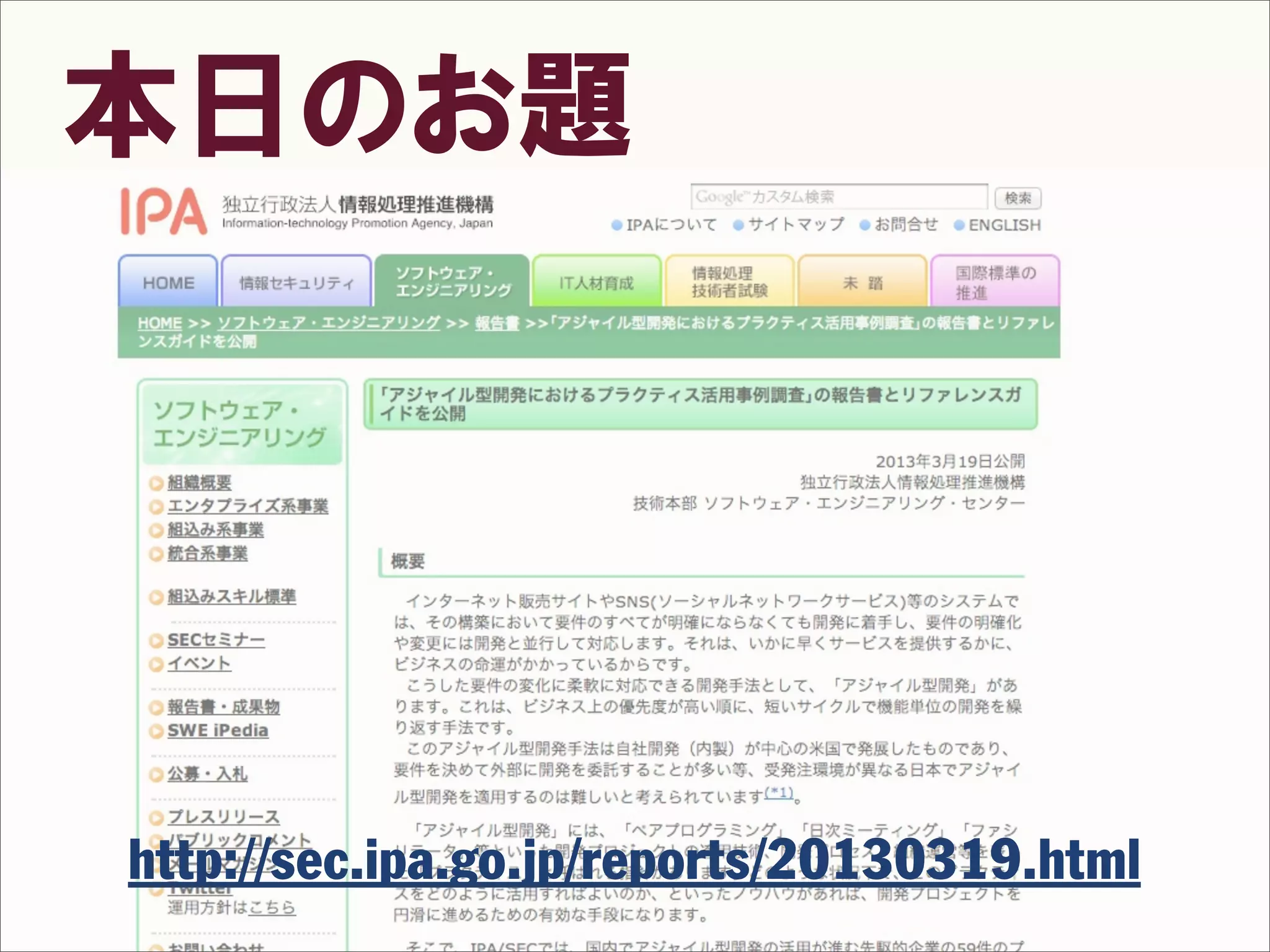Open the 組織概要 sidebar link
This screenshot has width=1270, height=952.
point(199,482)
